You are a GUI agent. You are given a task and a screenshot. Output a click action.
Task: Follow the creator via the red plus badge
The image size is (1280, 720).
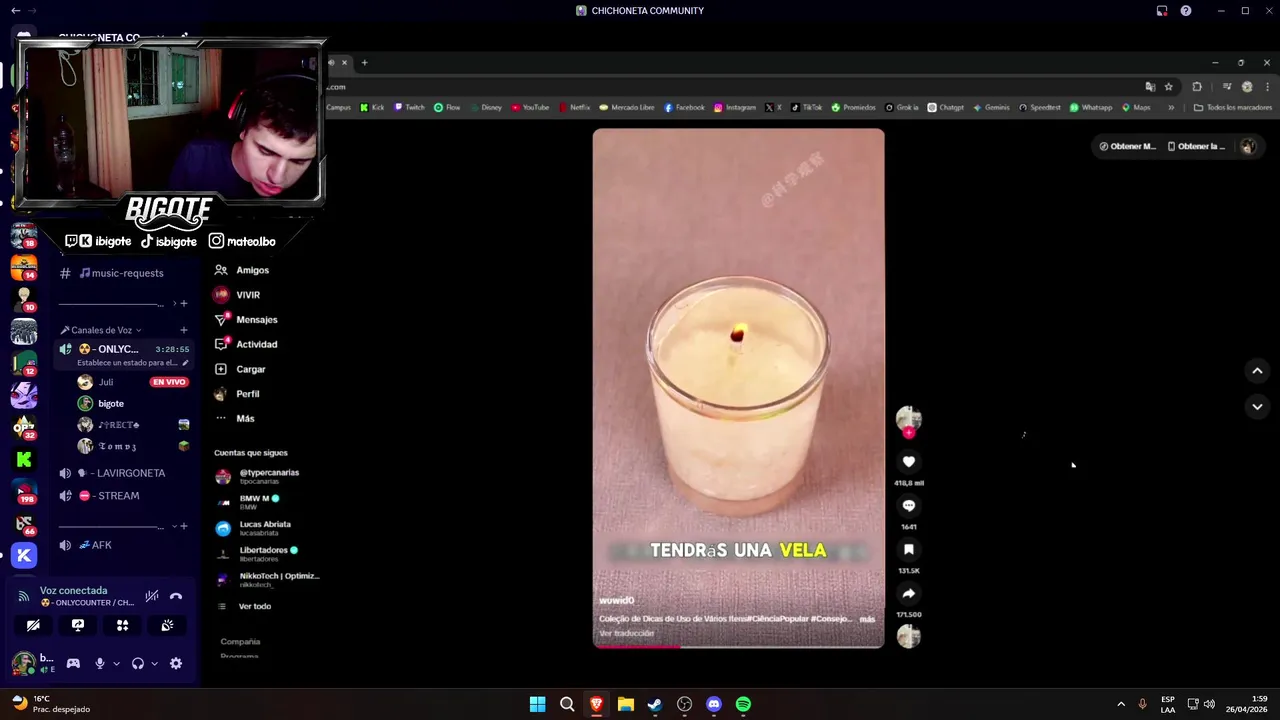tap(909, 433)
